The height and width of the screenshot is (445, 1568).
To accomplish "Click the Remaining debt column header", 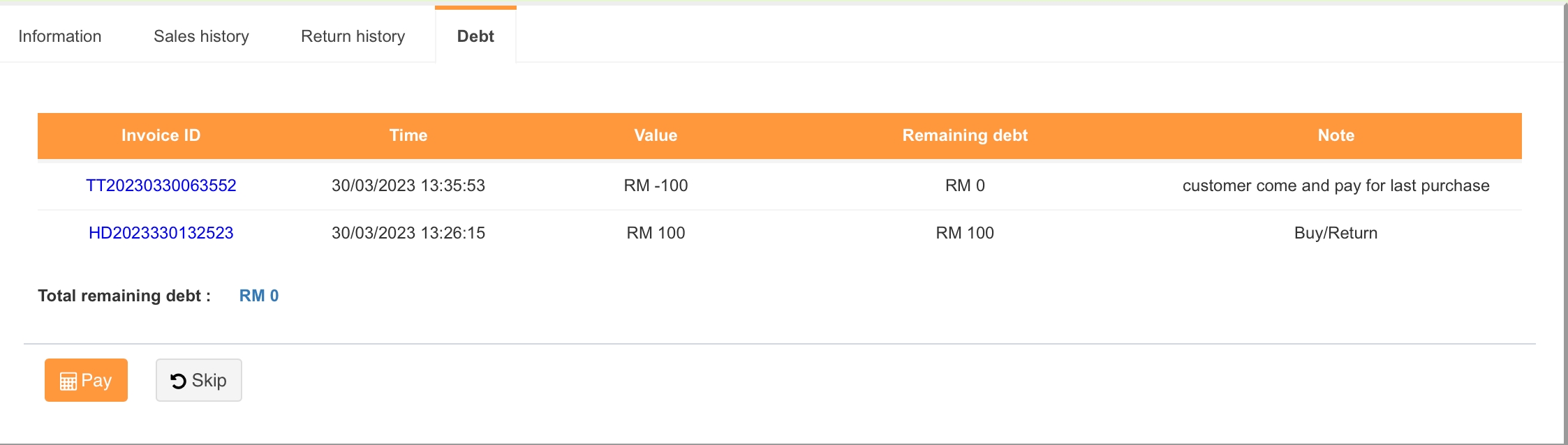I will tap(965, 135).
